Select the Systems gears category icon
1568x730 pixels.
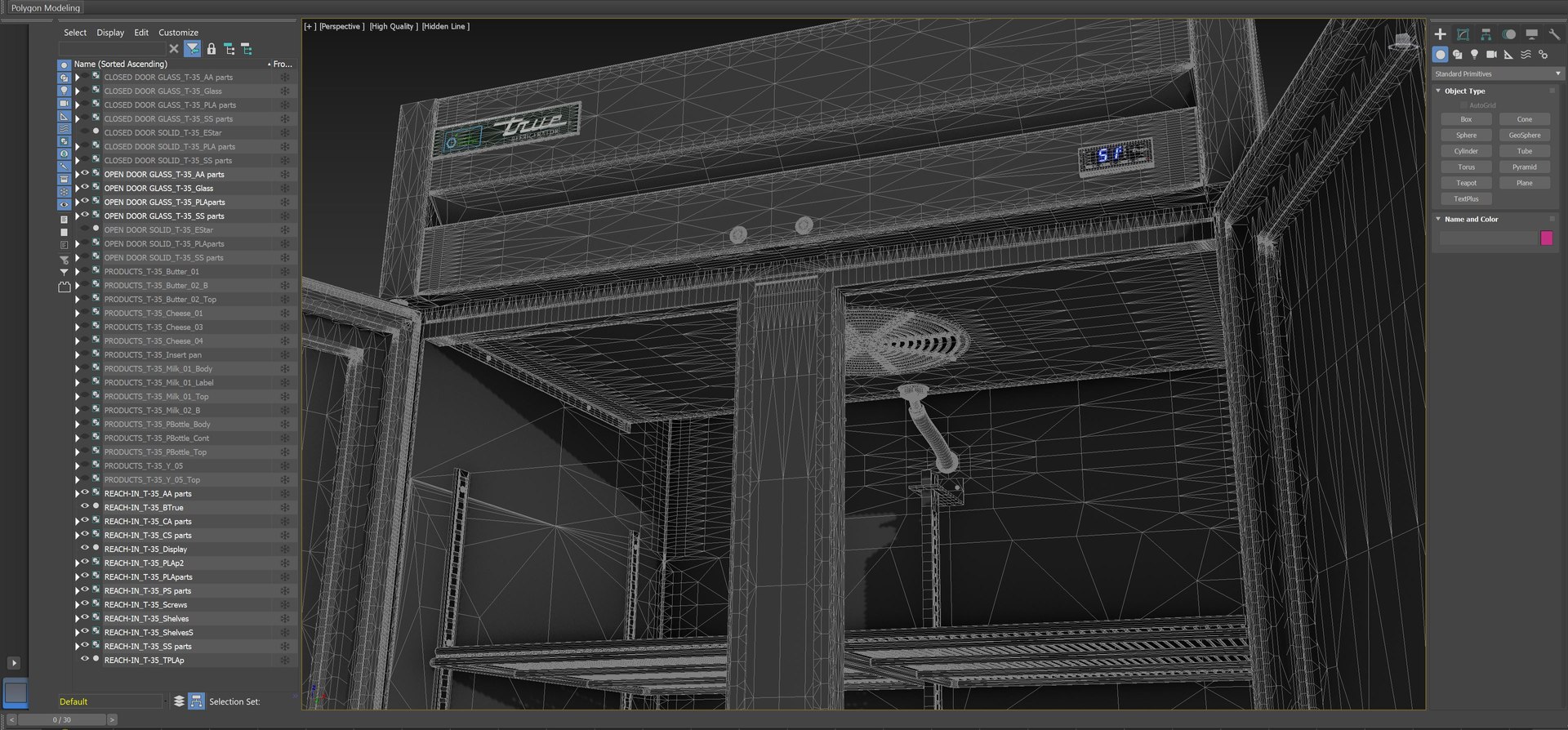click(x=1543, y=55)
